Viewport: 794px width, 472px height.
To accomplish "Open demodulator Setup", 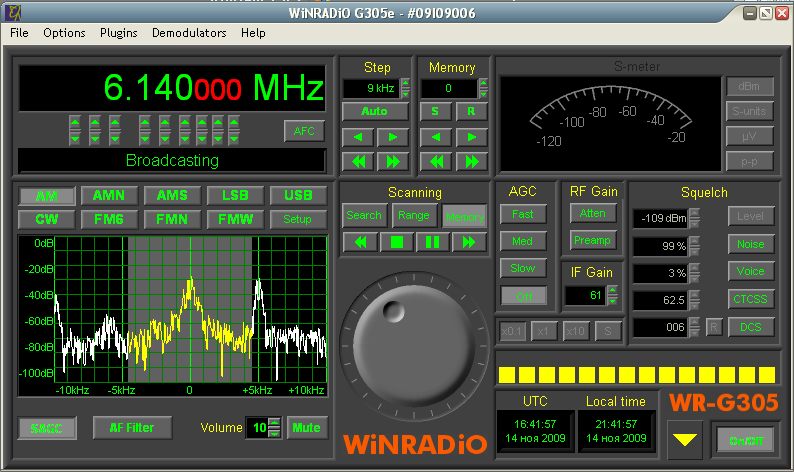I will pyautogui.click(x=298, y=219).
